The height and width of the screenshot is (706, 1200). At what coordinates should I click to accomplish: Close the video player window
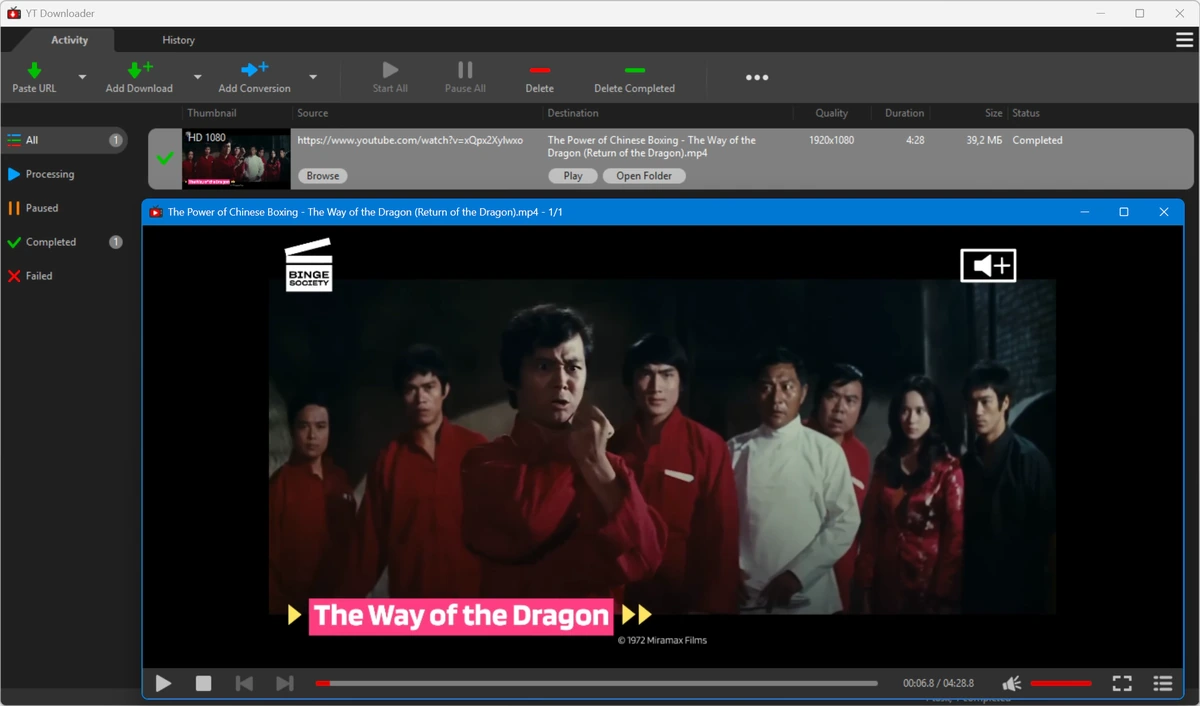(1164, 212)
